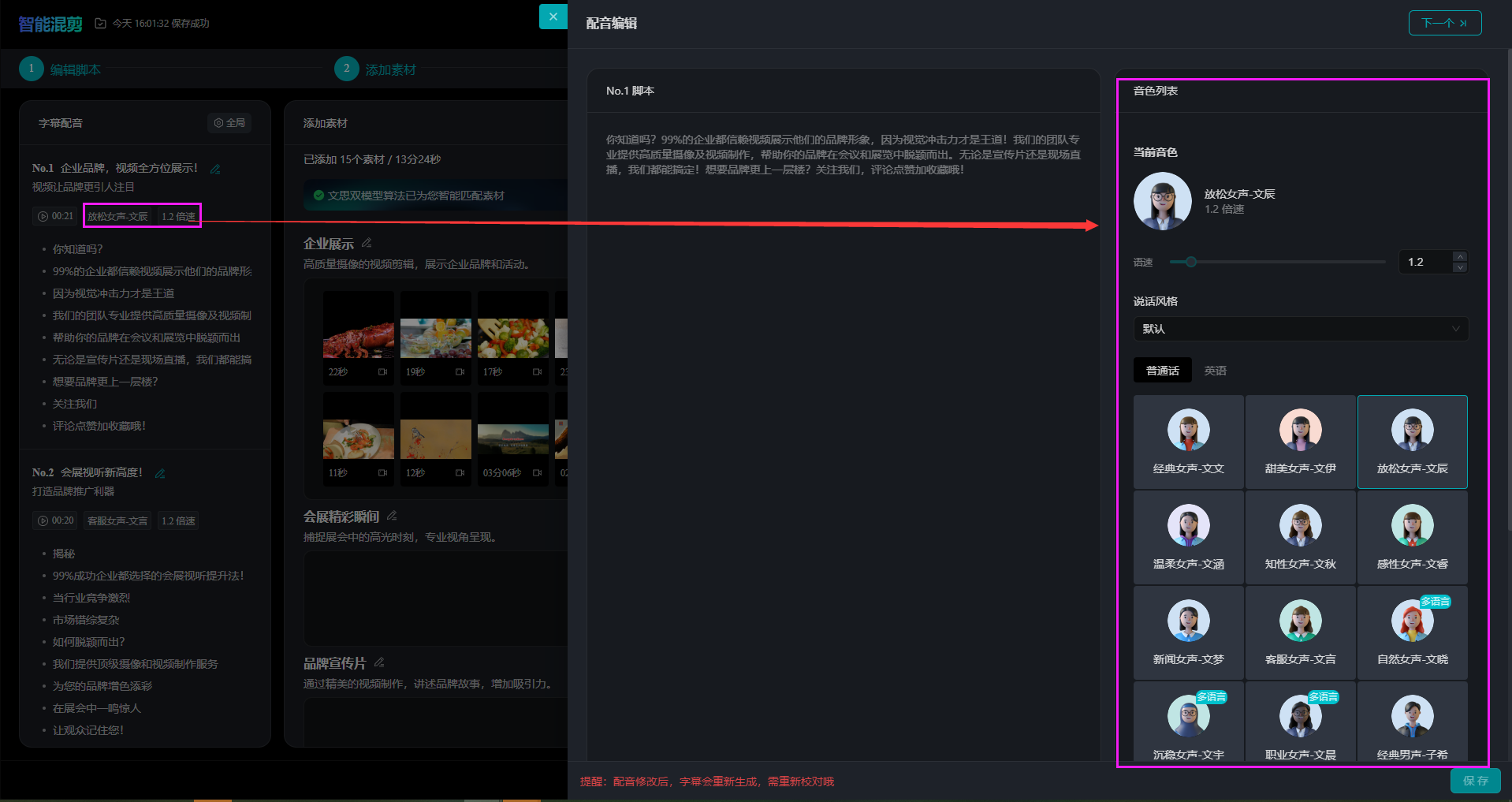
Task: Click the video icon on the 22秒 clip
Action: pos(382,372)
